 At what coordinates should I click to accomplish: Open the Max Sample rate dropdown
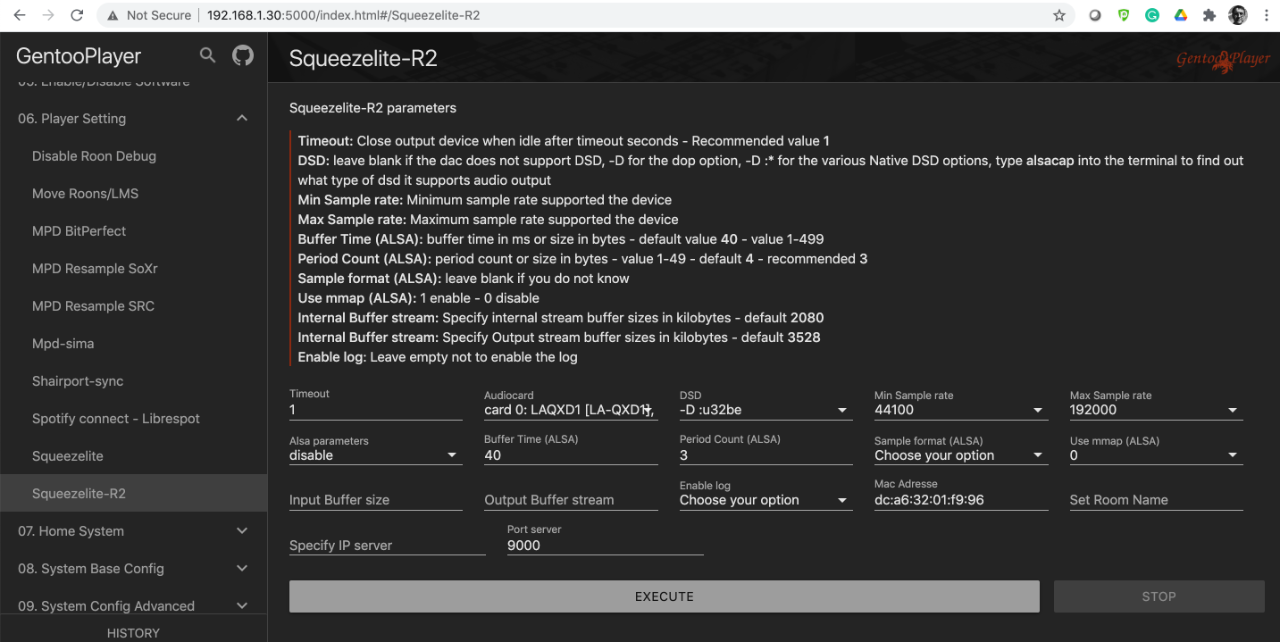tap(1156, 409)
